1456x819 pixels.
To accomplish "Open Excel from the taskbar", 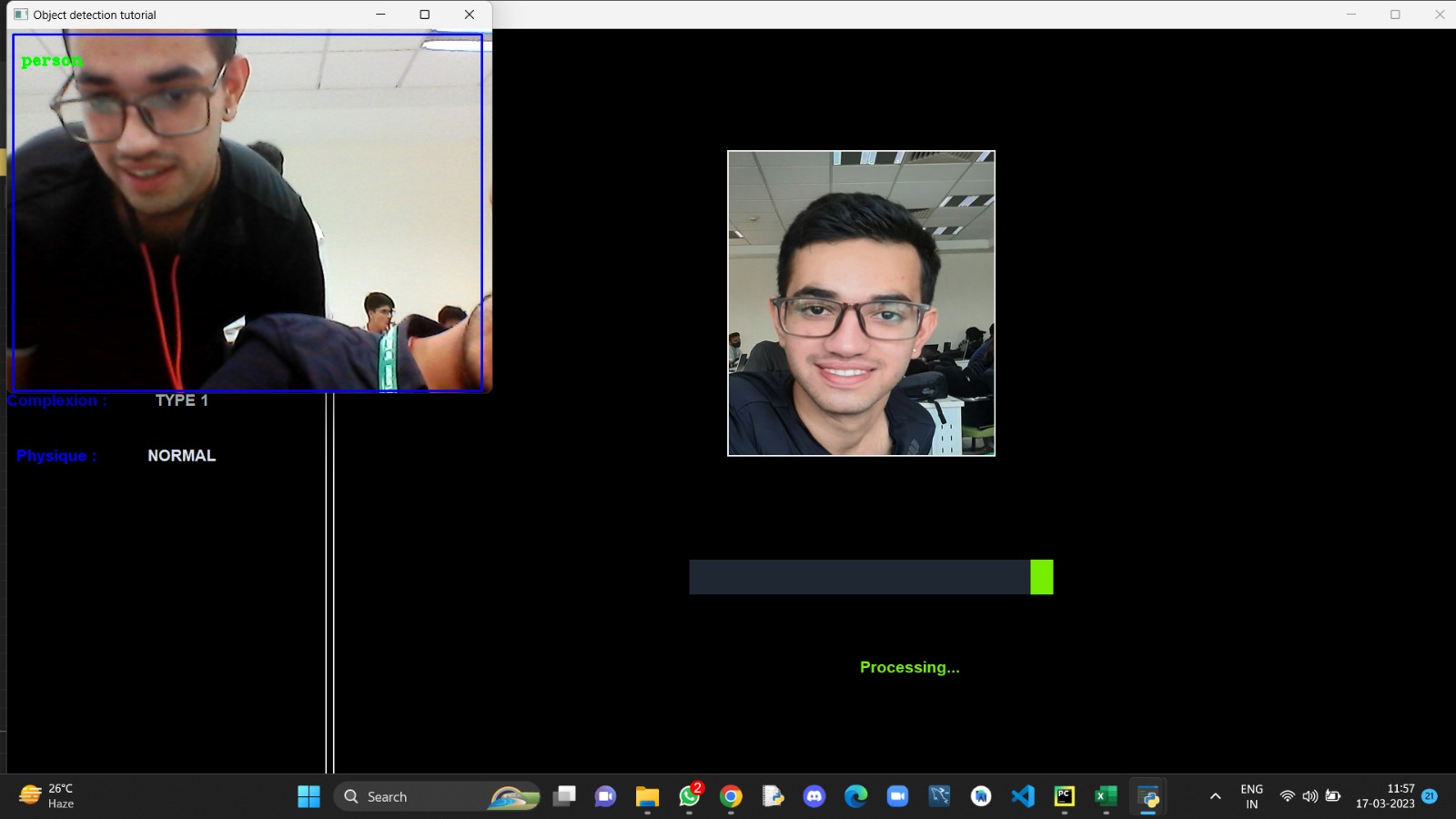I will point(1106,796).
